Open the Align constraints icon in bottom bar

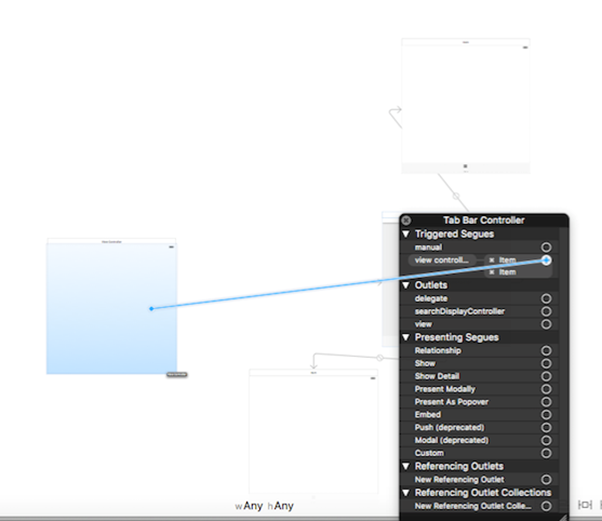(x=585, y=505)
